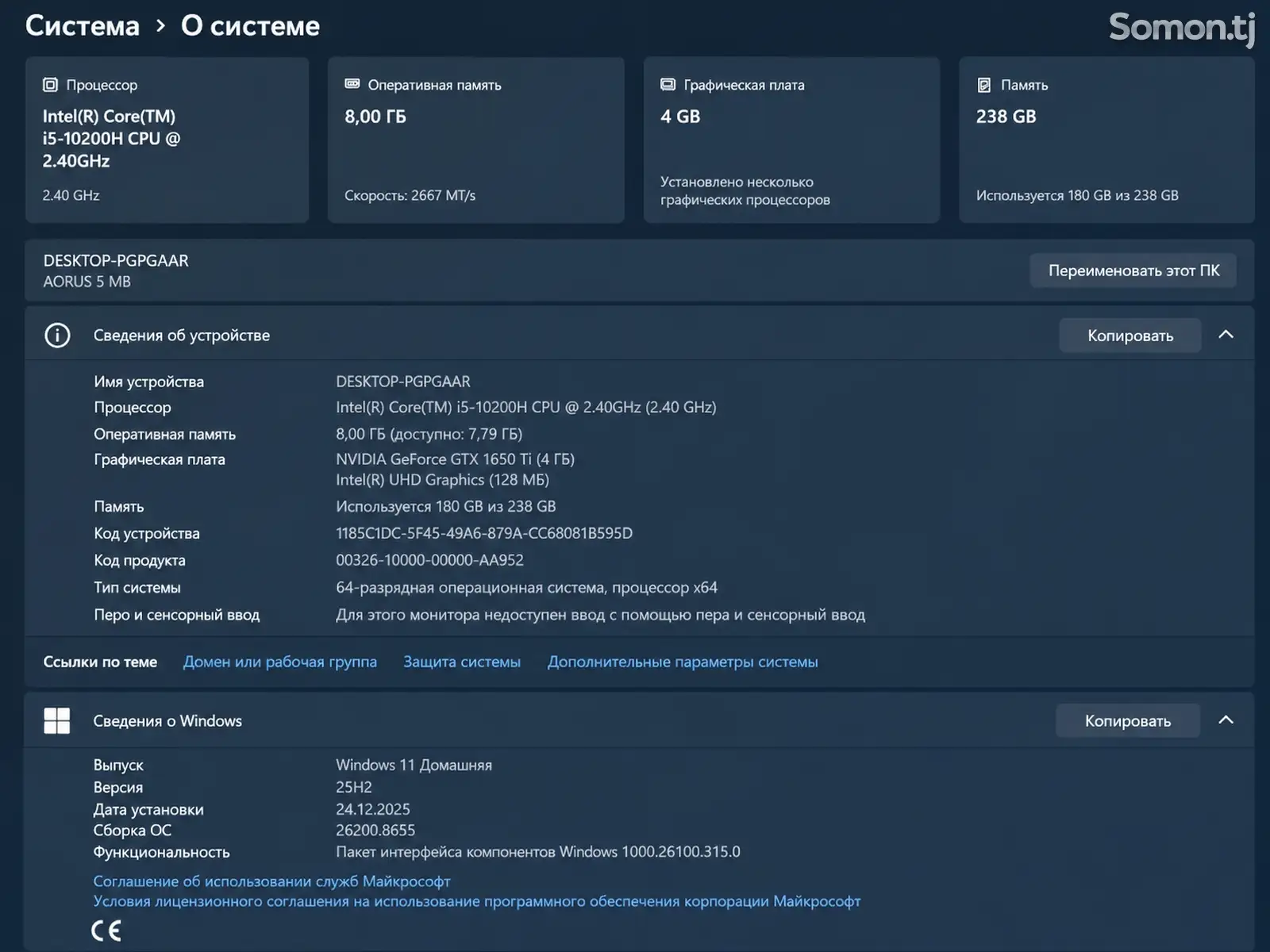Click the Версия label
1270x952 pixels.
coord(118,788)
